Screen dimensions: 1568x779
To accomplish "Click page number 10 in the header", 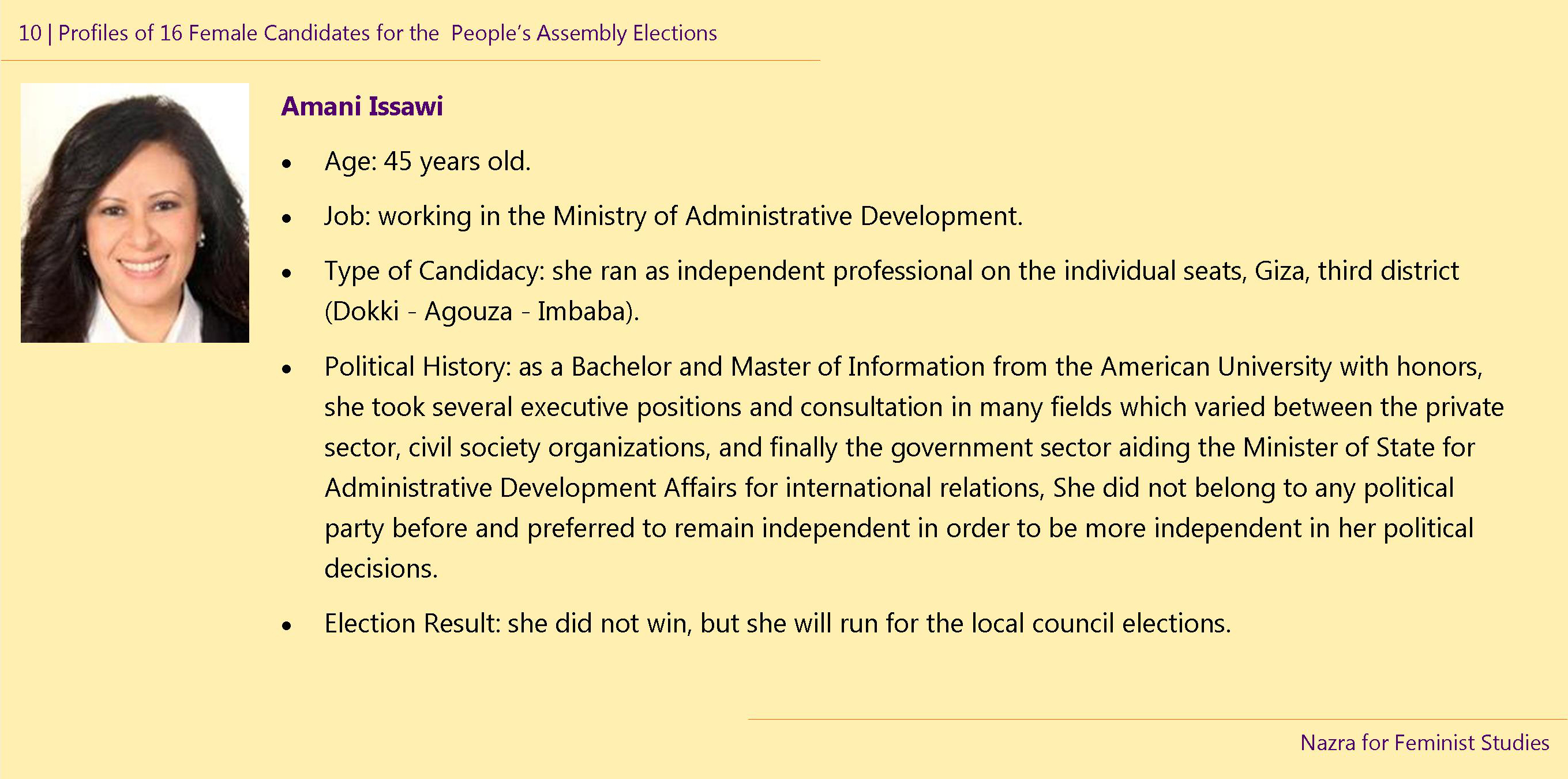I will (x=31, y=33).
